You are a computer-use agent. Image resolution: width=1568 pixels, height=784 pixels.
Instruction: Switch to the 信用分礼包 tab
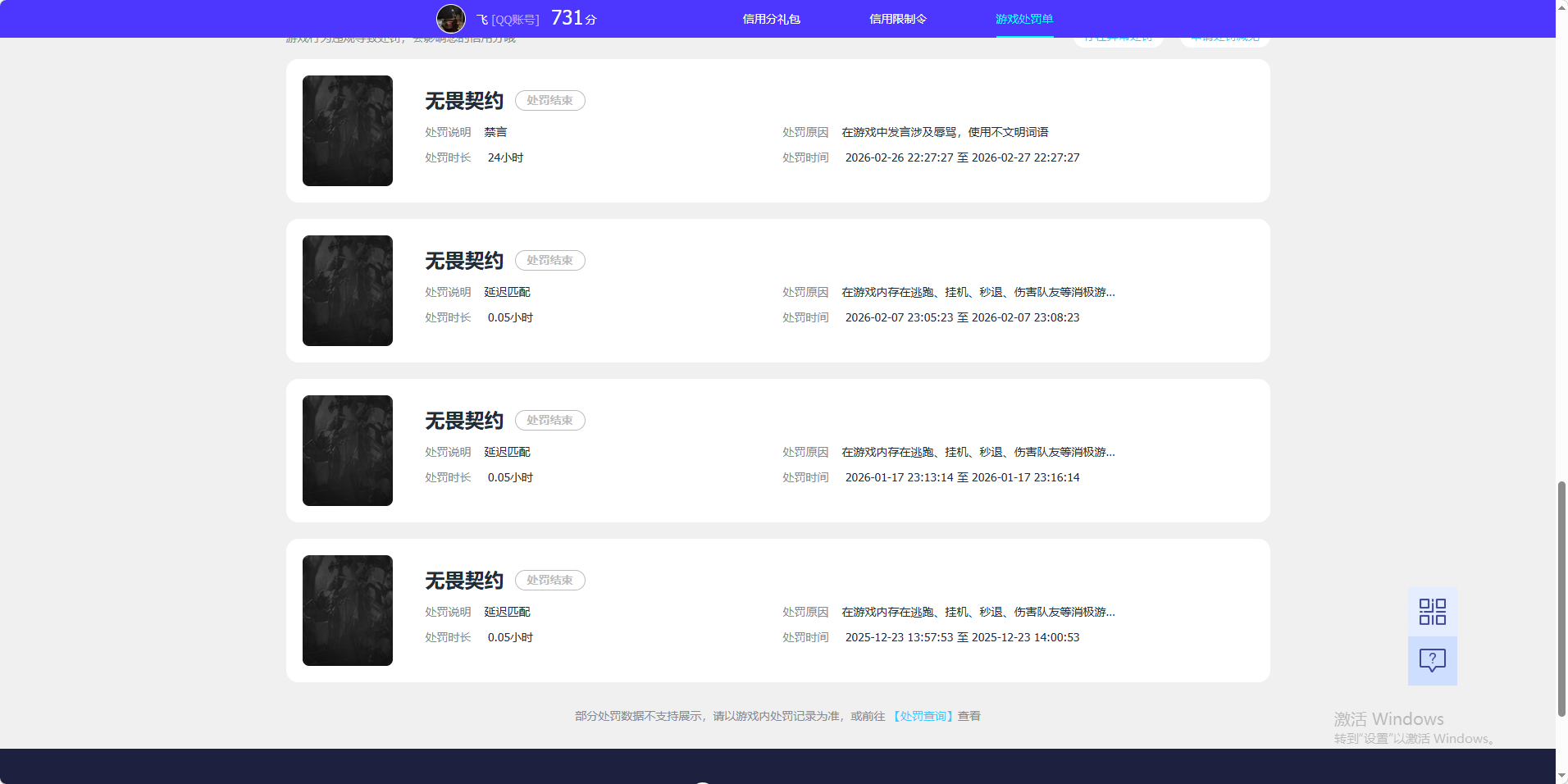[x=769, y=18]
